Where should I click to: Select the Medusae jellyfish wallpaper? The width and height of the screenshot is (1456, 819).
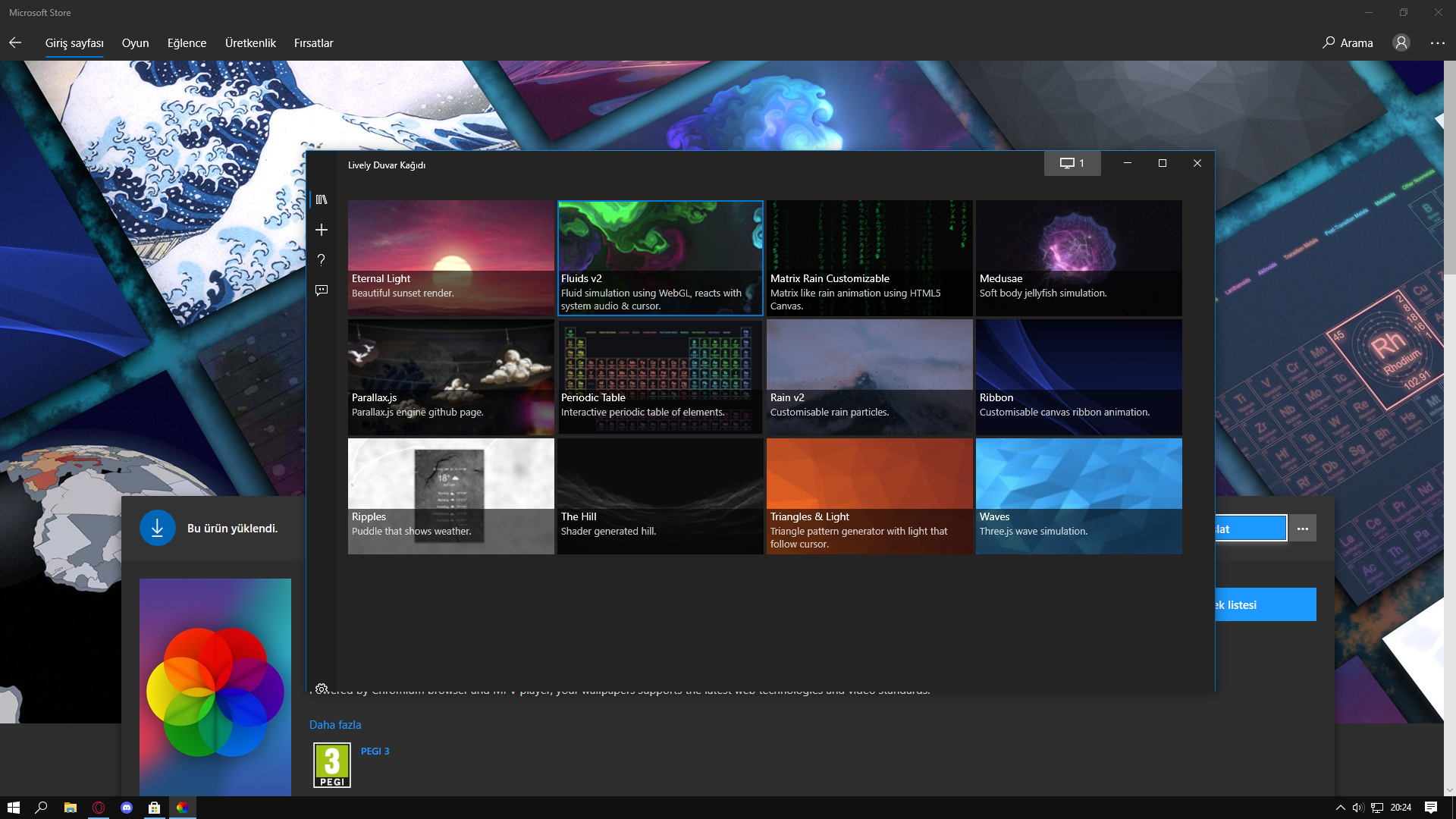pyautogui.click(x=1079, y=258)
